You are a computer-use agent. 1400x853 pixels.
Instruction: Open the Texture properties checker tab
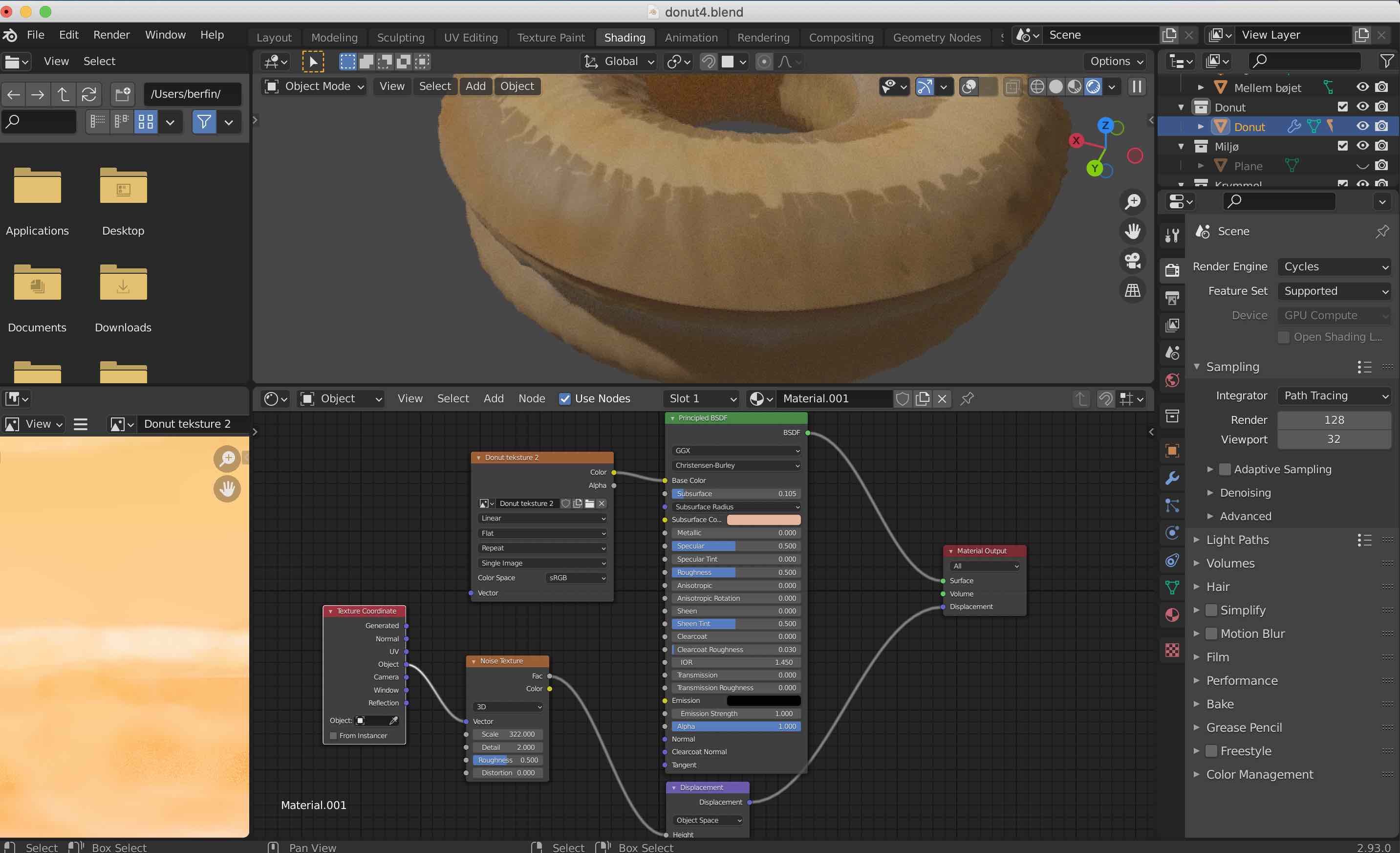1172,650
